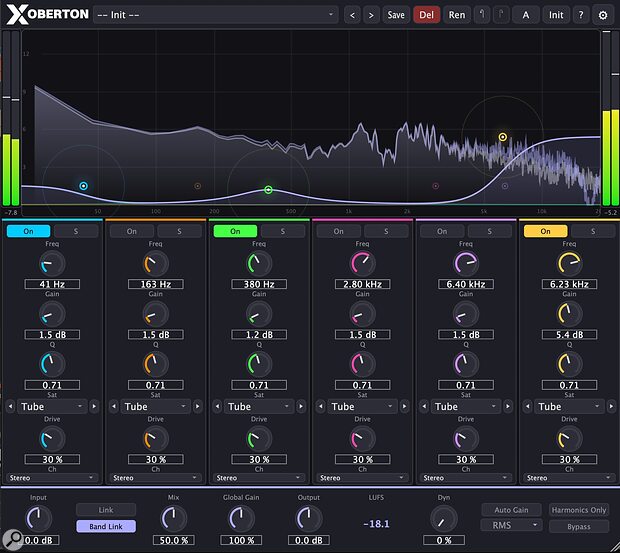
Task: Step to next saturation type in the 163 Hz band
Action: tap(198, 406)
